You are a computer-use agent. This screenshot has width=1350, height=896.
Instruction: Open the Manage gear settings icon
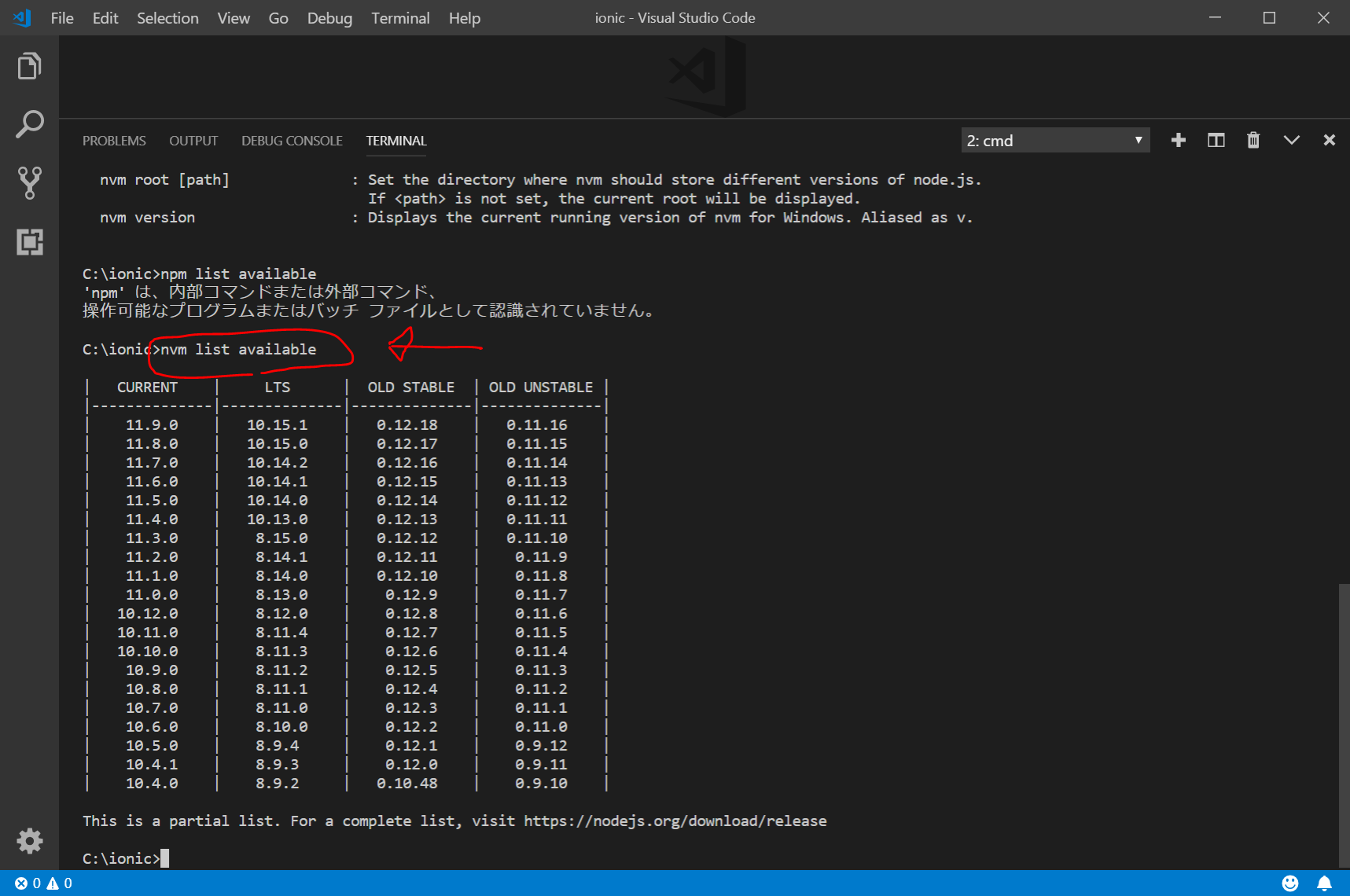tap(29, 841)
